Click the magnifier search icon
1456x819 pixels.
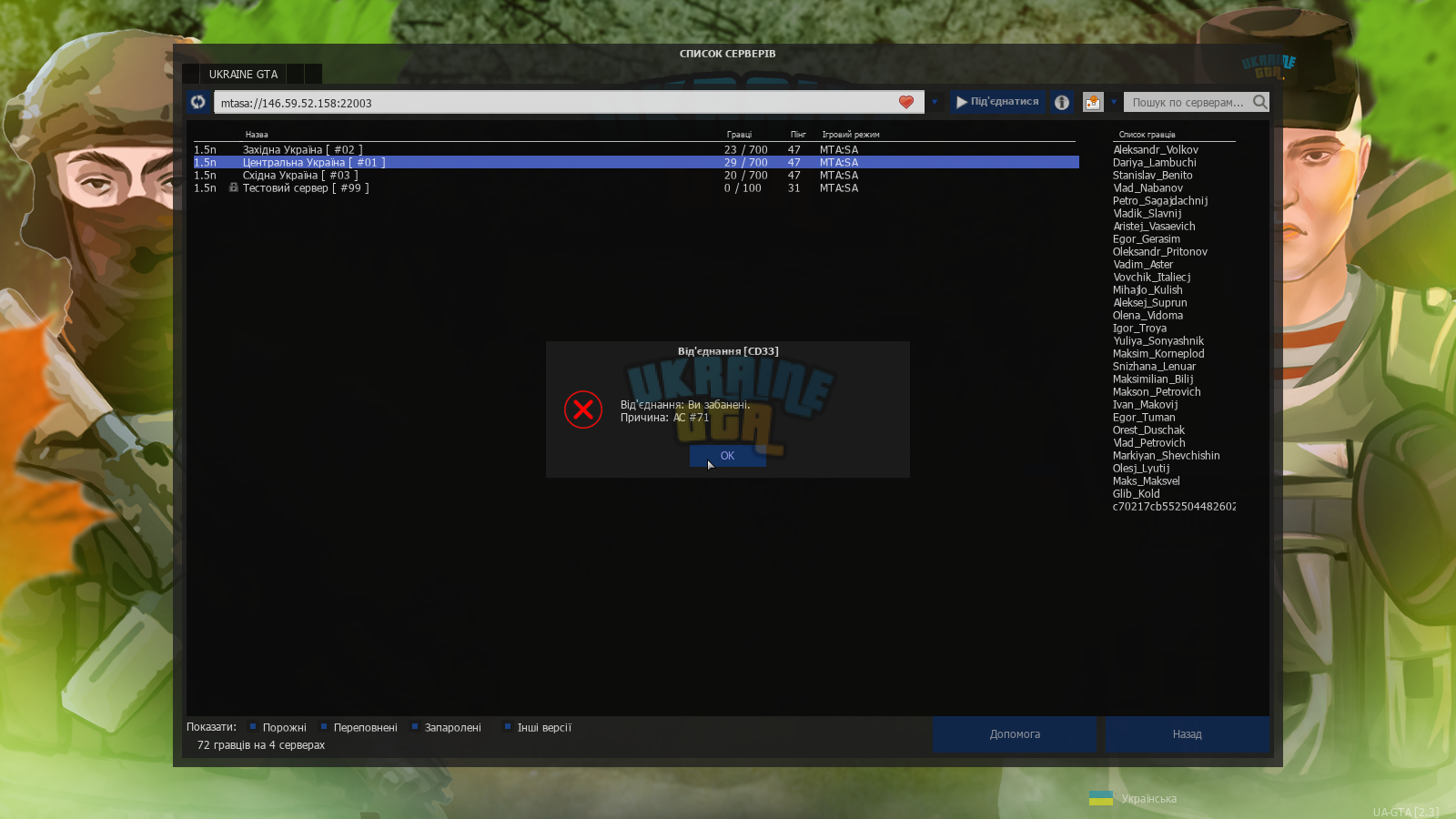pyautogui.click(x=1259, y=102)
